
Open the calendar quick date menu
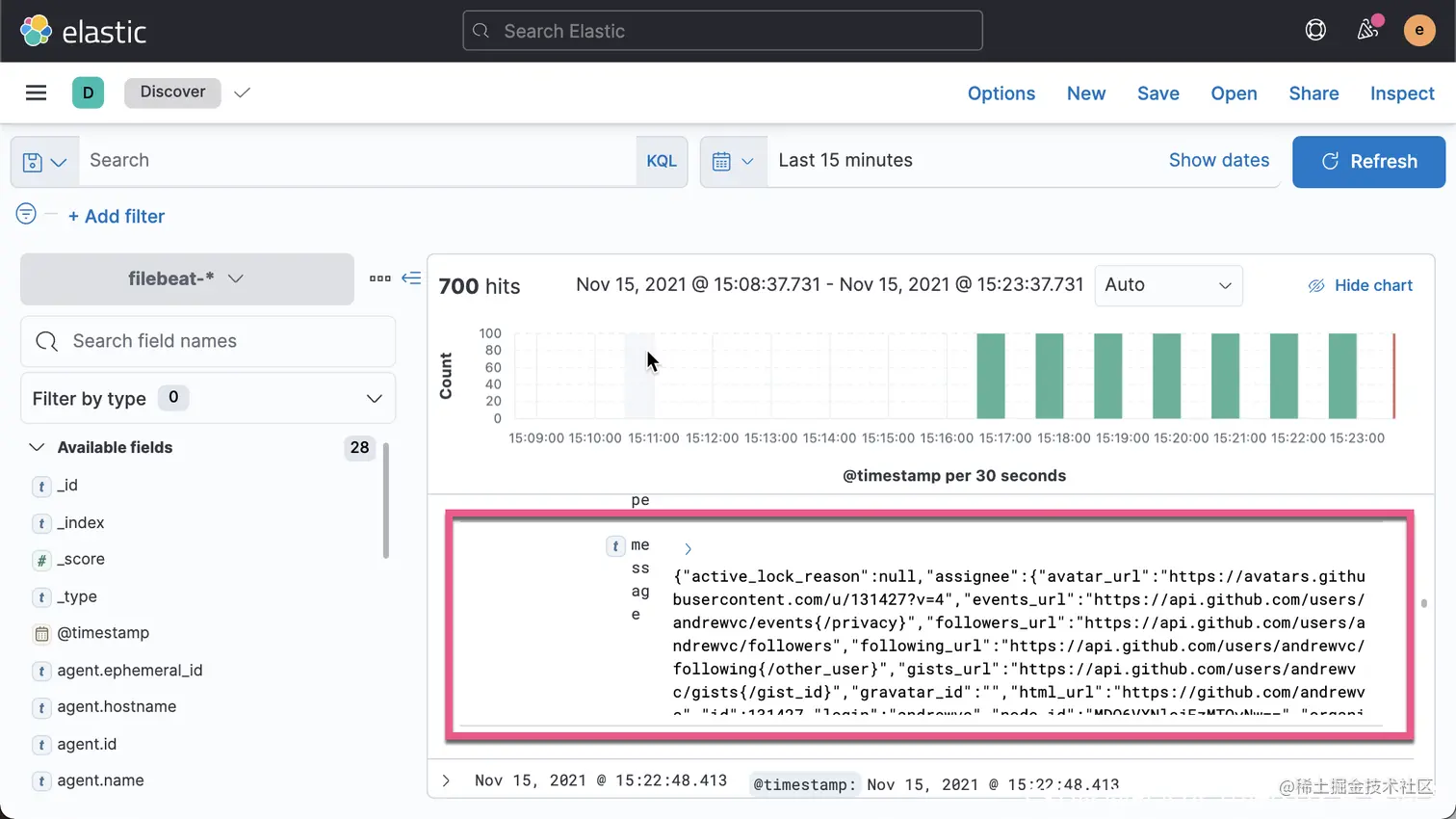point(733,162)
